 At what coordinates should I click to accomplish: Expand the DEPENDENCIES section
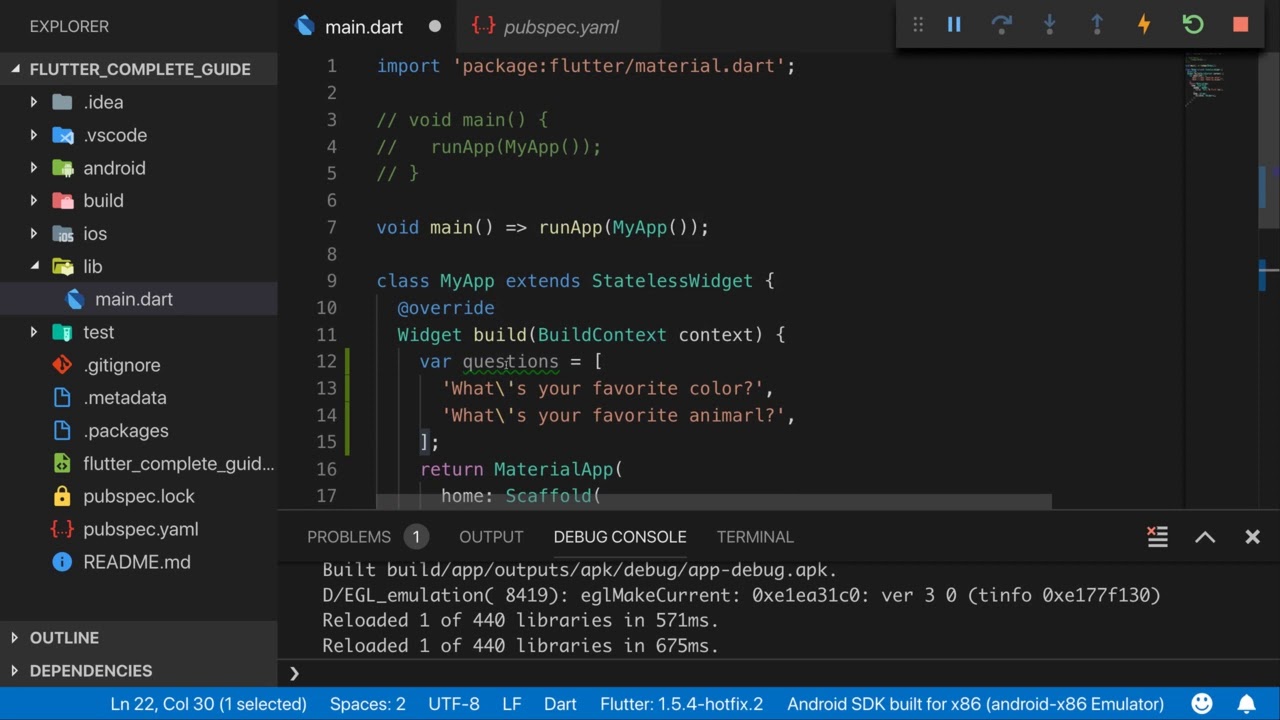tap(139, 671)
